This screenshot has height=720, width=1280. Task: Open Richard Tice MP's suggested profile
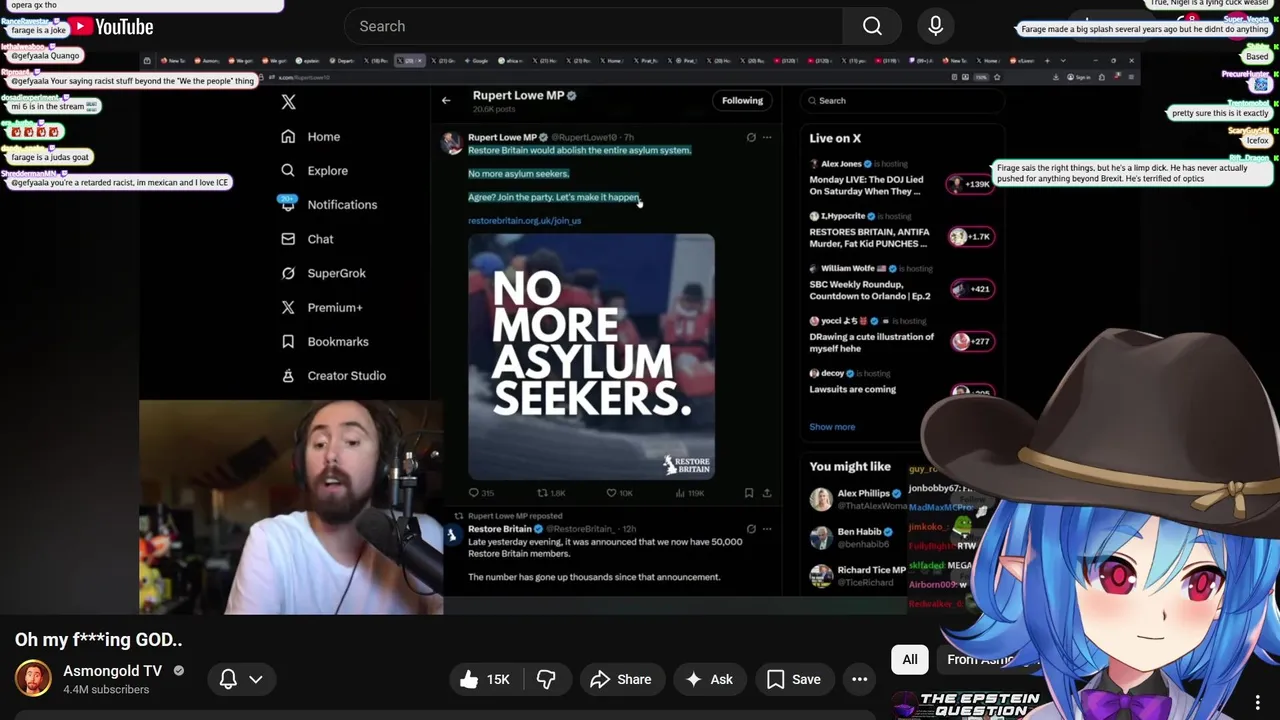click(x=859, y=576)
